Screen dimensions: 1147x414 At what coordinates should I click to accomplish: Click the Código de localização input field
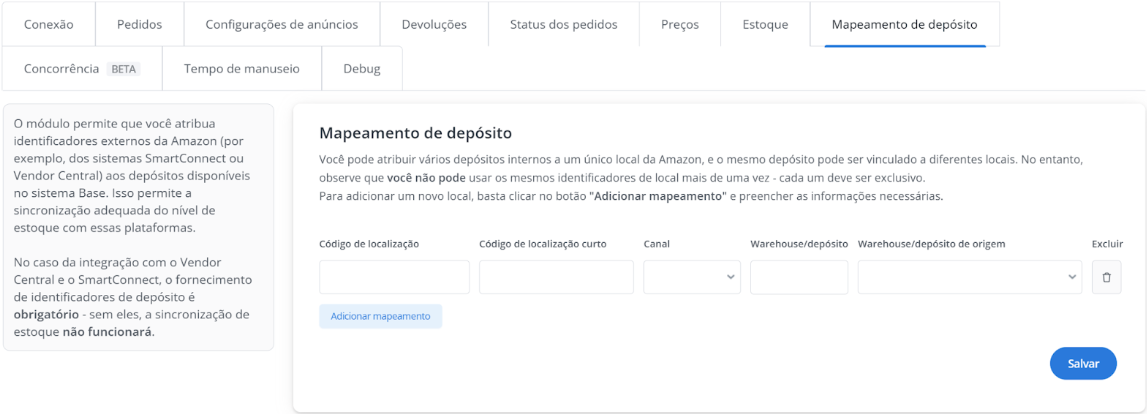[x=394, y=277]
